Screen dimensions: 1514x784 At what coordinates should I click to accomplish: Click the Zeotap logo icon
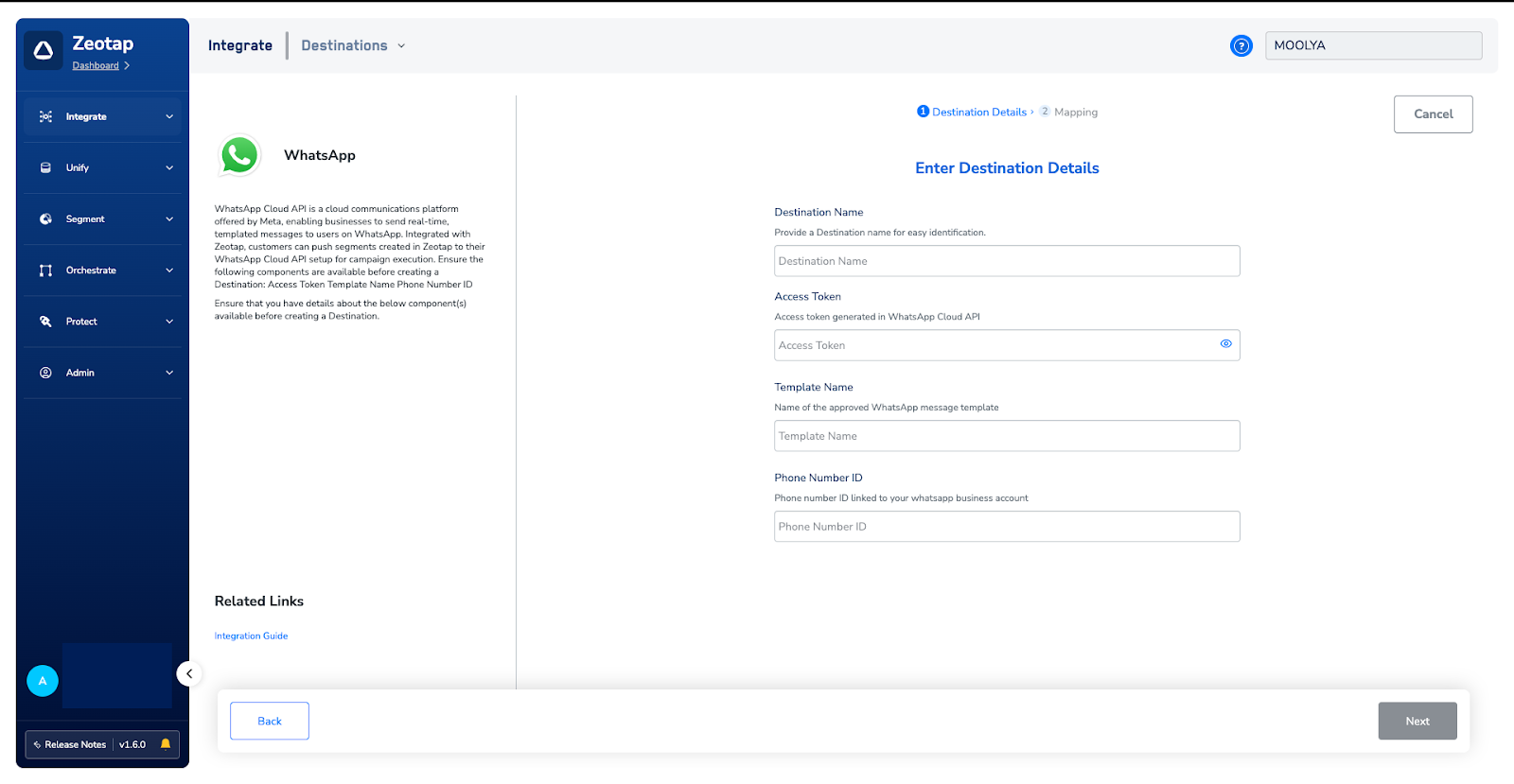(x=44, y=51)
